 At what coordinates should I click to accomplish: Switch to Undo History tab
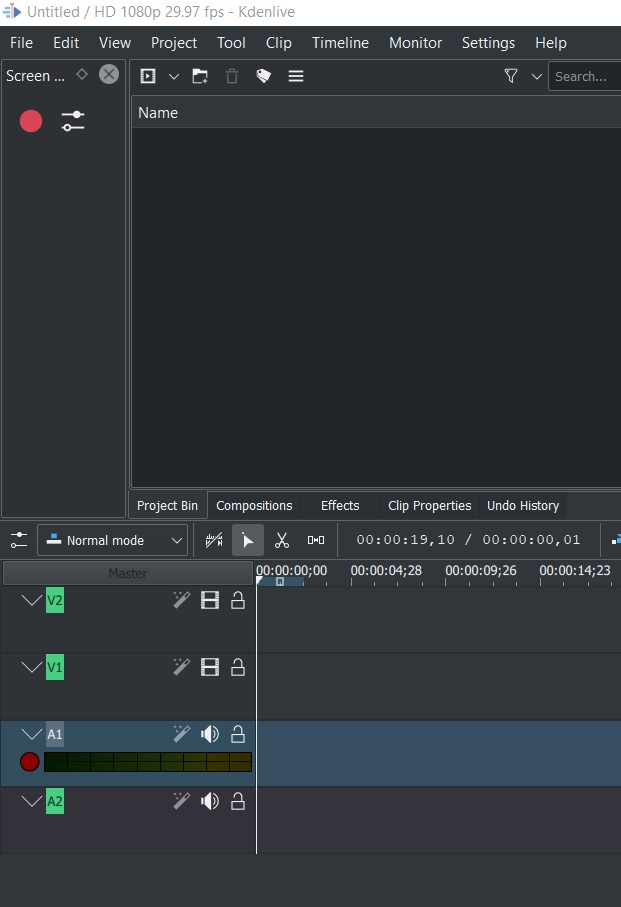click(x=523, y=506)
